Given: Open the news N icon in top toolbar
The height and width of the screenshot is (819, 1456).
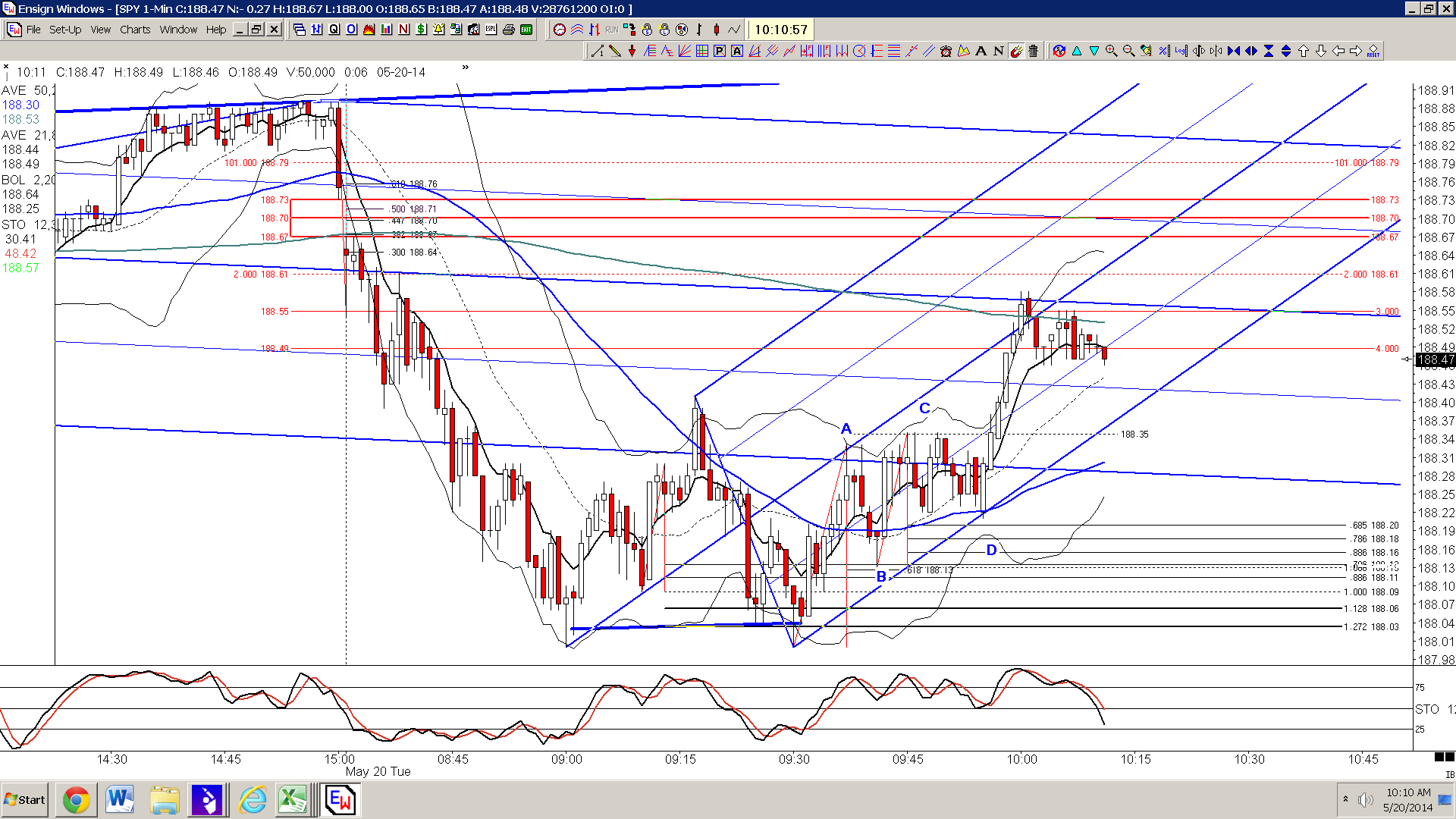Looking at the screenshot, I should pos(403,30).
